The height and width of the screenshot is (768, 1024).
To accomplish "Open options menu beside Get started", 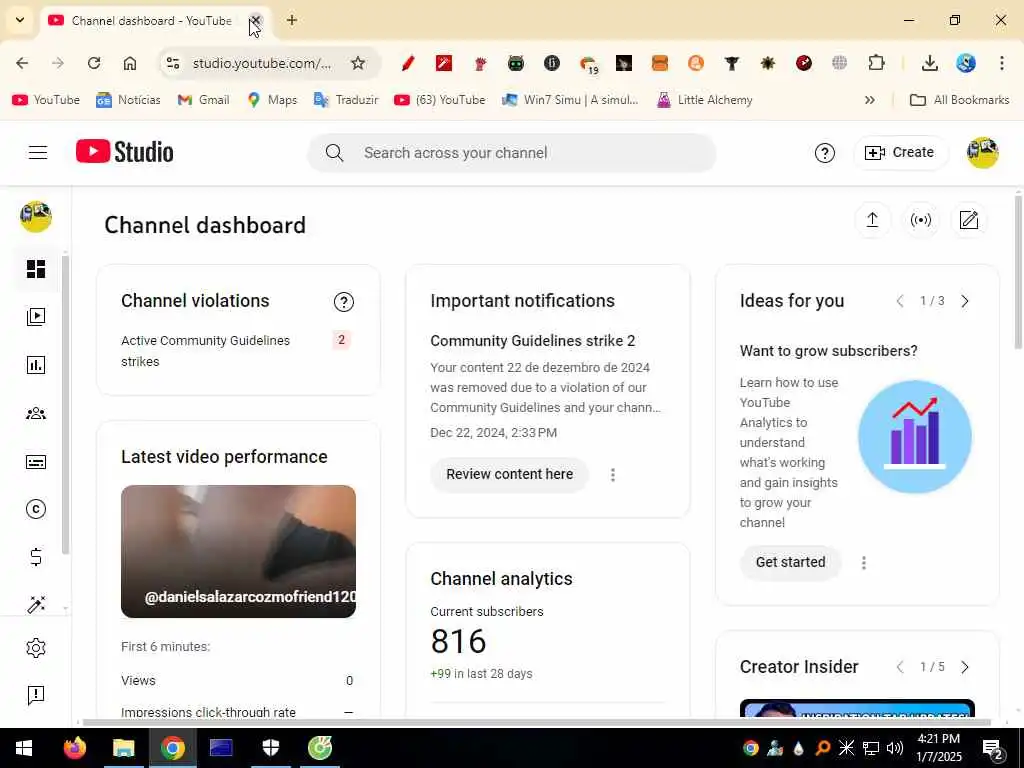I will pos(864,563).
